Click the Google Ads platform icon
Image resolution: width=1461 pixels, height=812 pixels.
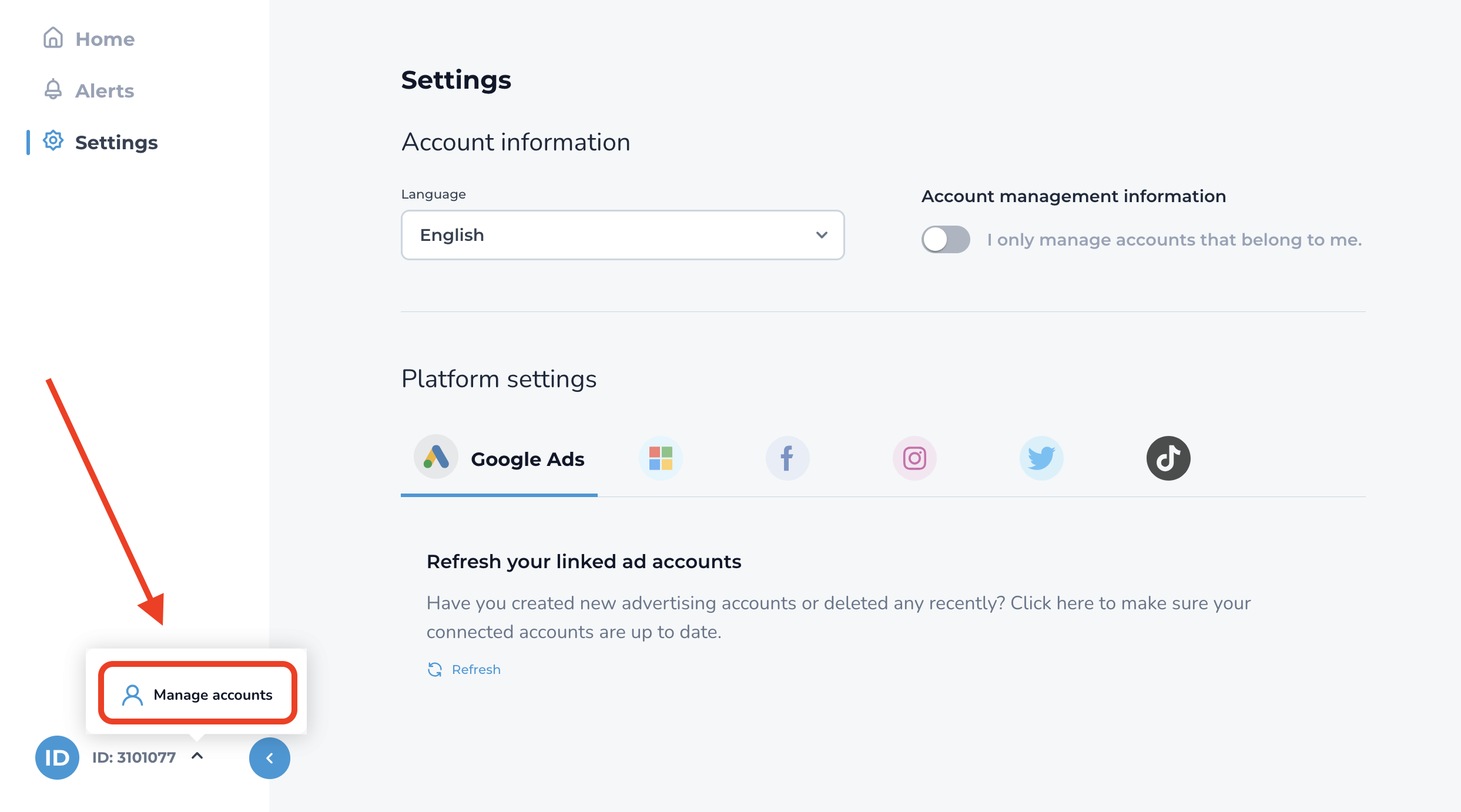[x=433, y=459]
